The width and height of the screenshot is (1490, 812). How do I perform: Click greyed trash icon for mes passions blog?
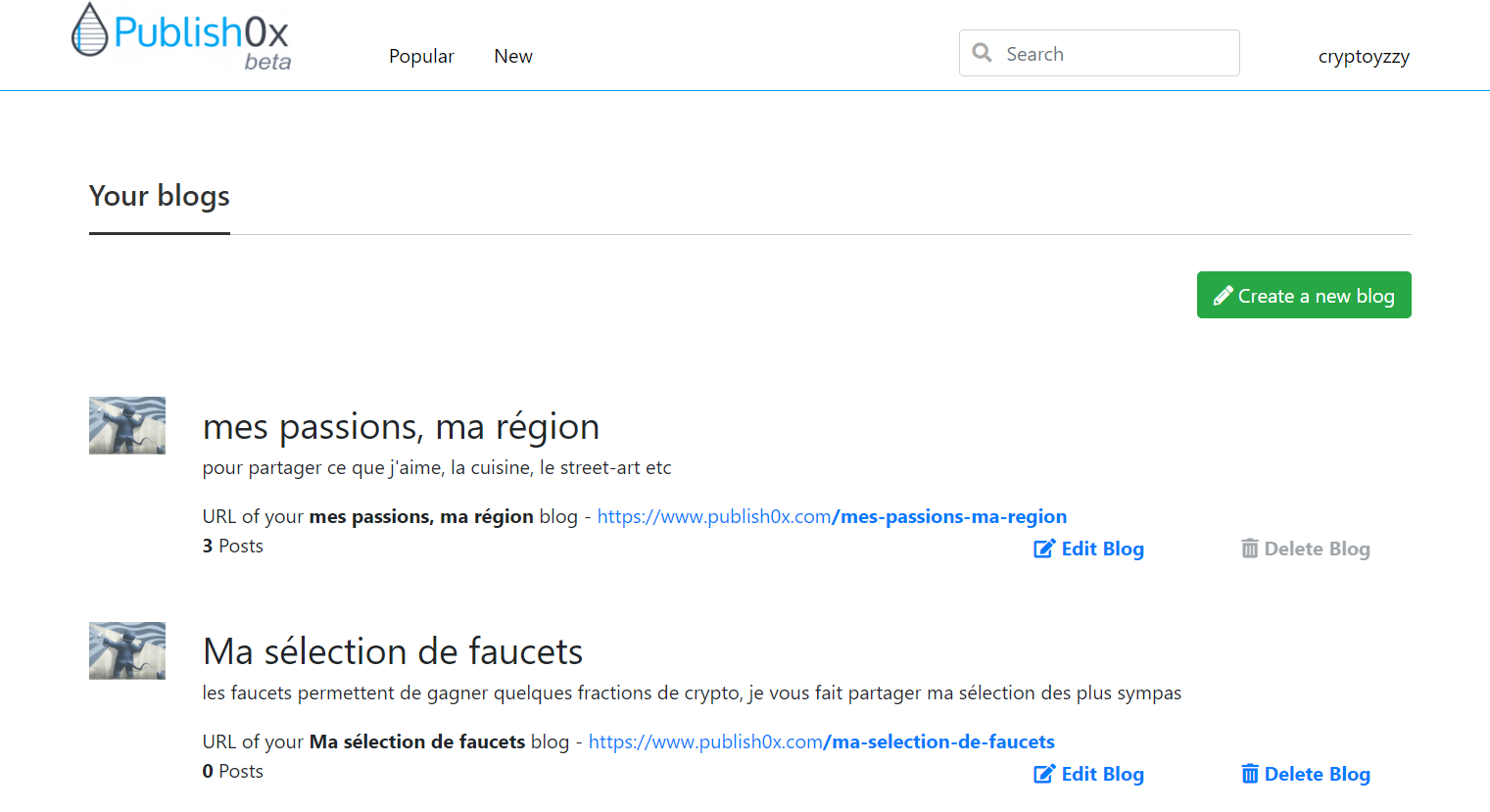click(1250, 549)
